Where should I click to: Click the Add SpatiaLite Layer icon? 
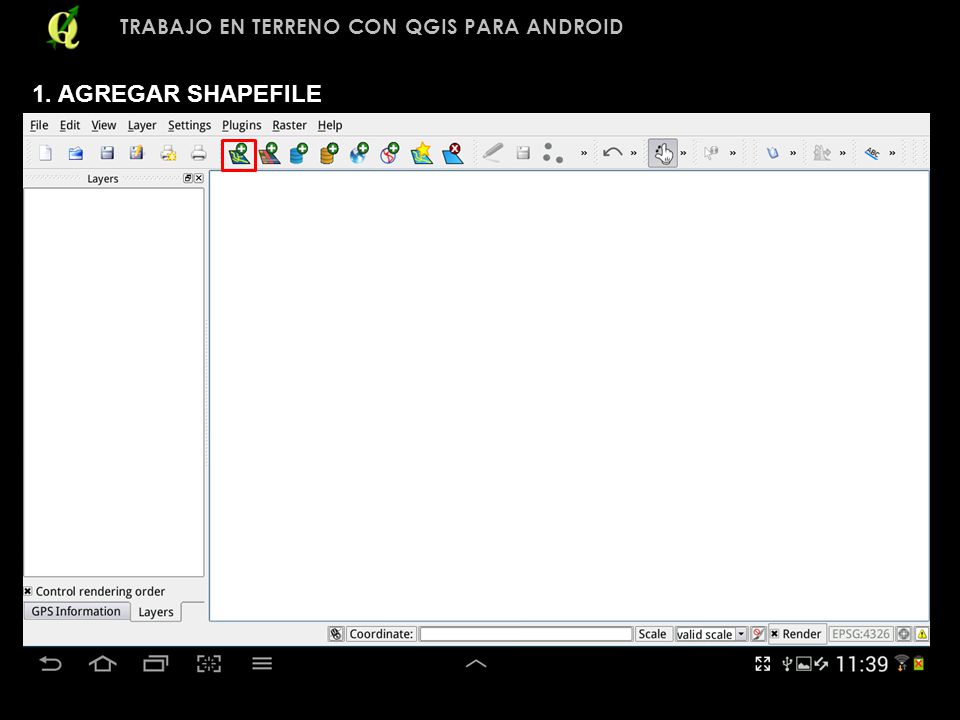coord(329,154)
